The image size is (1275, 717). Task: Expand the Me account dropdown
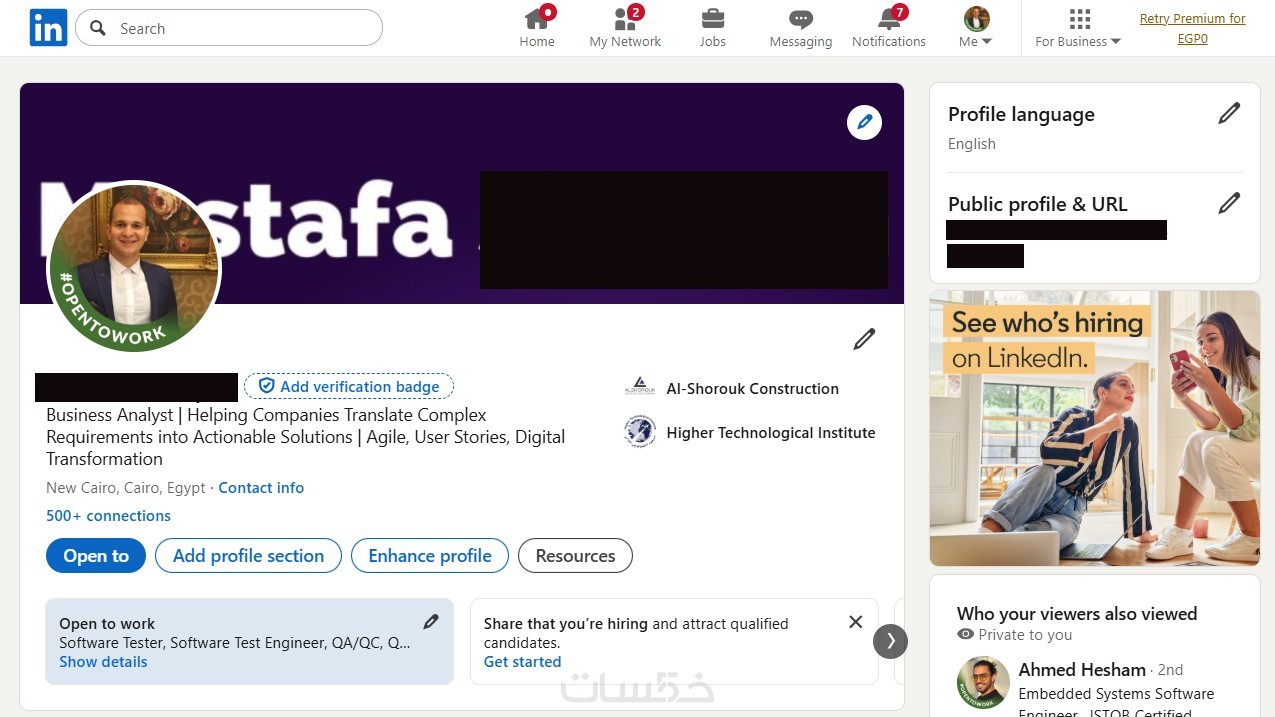(x=975, y=28)
